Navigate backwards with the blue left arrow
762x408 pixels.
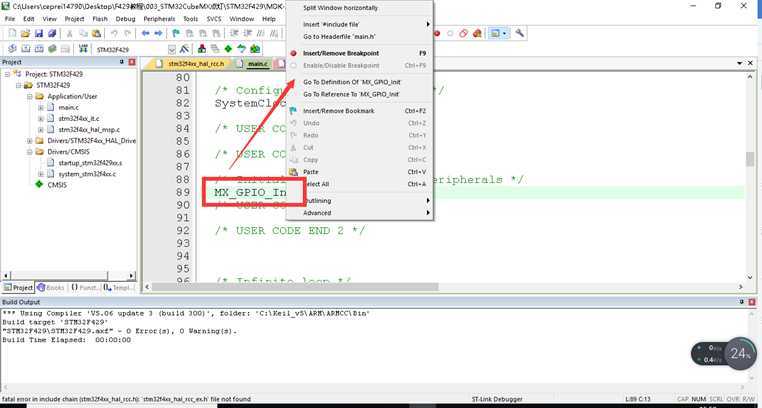click(145, 34)
